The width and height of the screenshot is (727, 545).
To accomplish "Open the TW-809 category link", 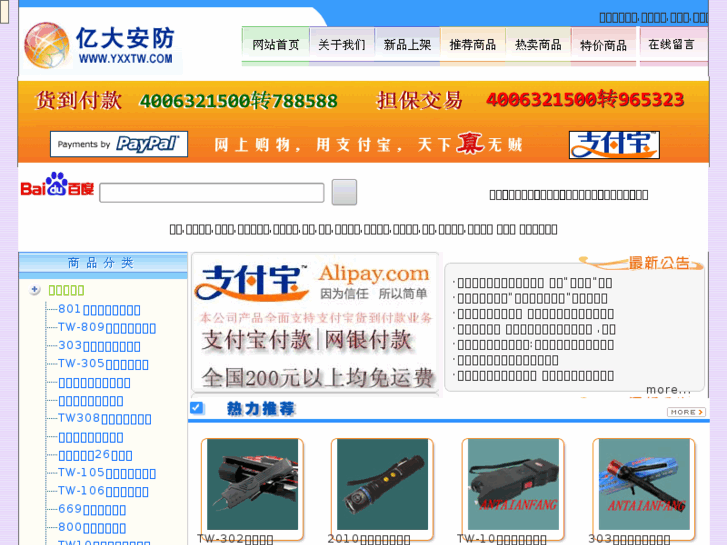I will pyautogui.click(x=107, y=327).
